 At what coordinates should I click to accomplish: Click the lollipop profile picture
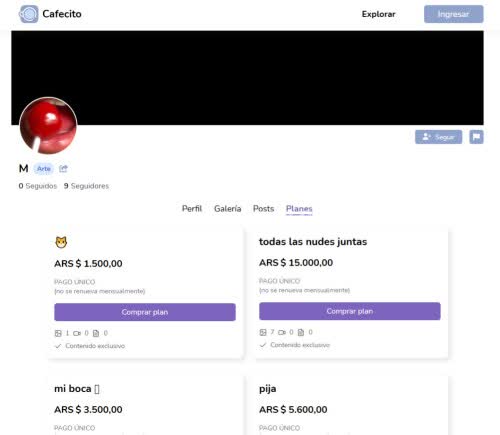point(48,126)
